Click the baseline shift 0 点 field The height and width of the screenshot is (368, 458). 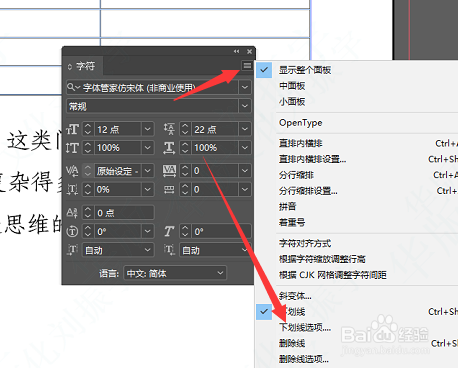coord(124,213)
